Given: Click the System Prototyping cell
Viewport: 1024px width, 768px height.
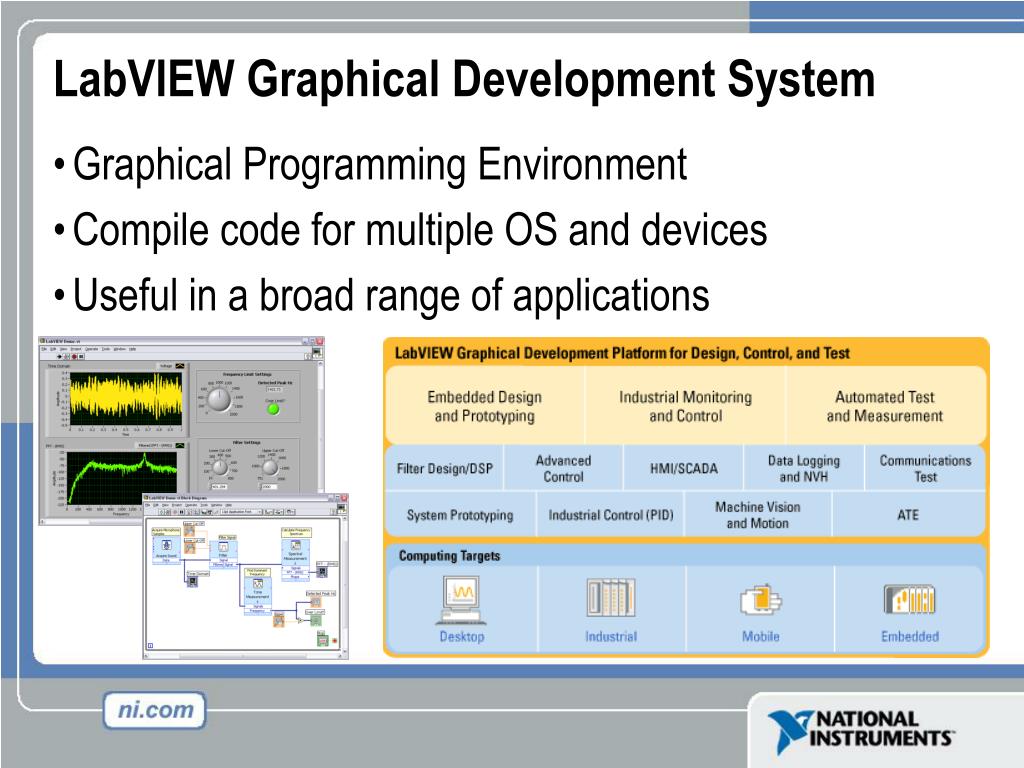Looking at the screenshot, I should 460,515.
